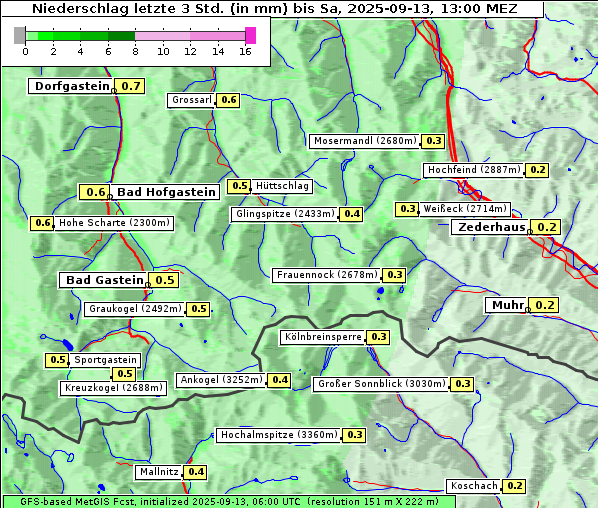This screenshot has height=508, width=598.
Task: Select the 0.4 value beside Ankogel
Action: [x=280, y=380]
